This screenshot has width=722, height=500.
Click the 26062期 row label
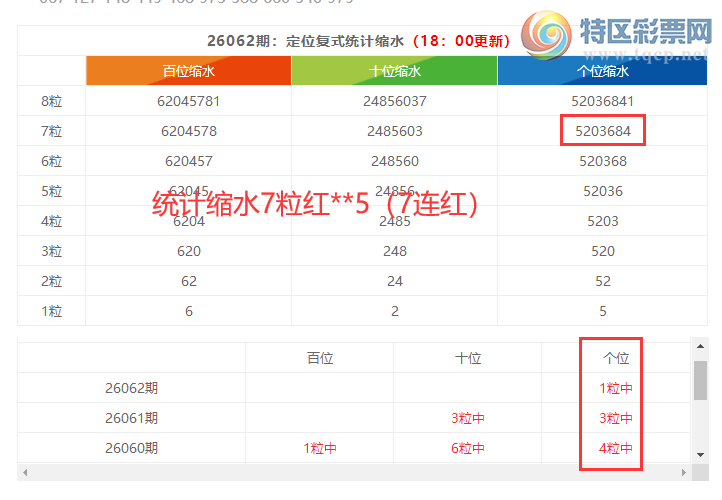click(131, 388)
